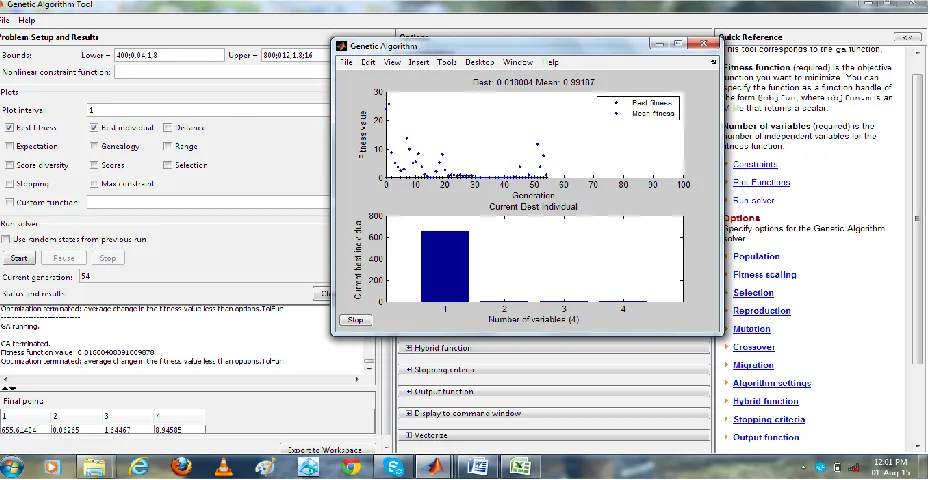
Task: Switch to MATLAB via taskbar icon
Action: (x=435, y=468)
